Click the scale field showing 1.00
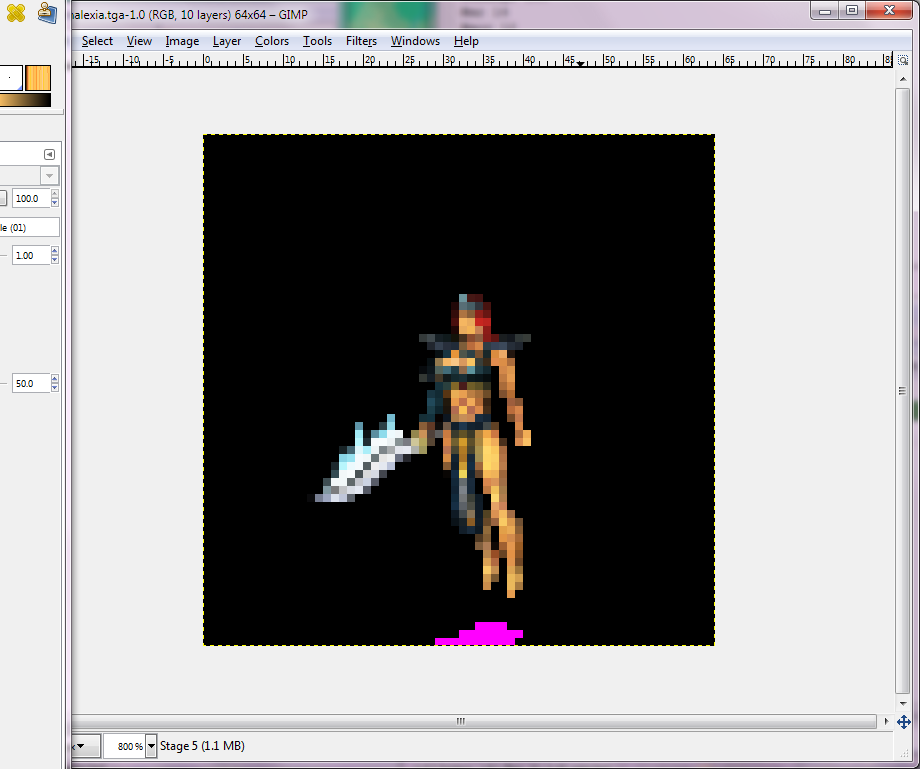This screenshot has width=920, height=769. click(31, 255)
